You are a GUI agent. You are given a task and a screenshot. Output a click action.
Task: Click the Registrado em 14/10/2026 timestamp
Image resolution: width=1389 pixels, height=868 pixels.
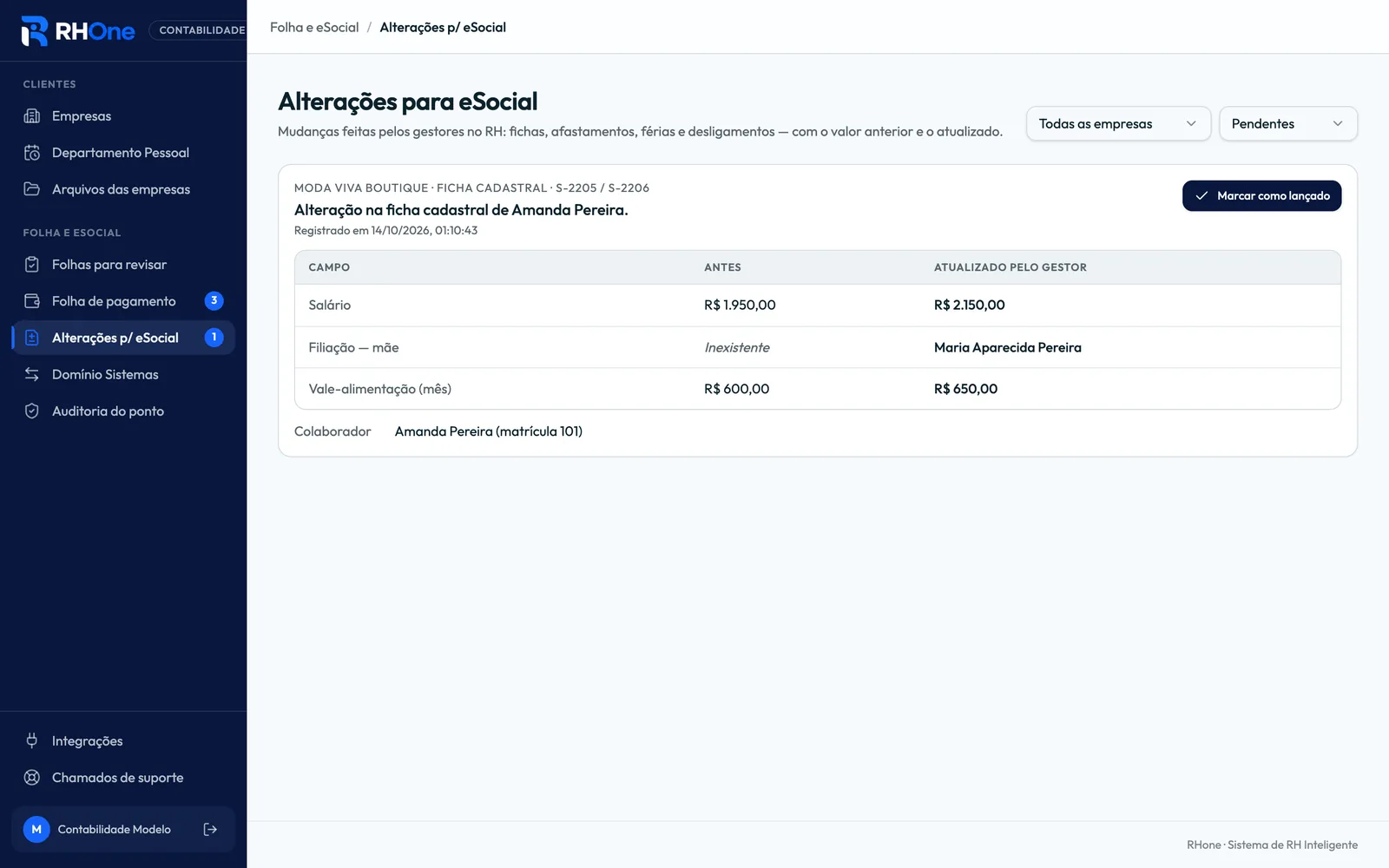tap(386, 231)
